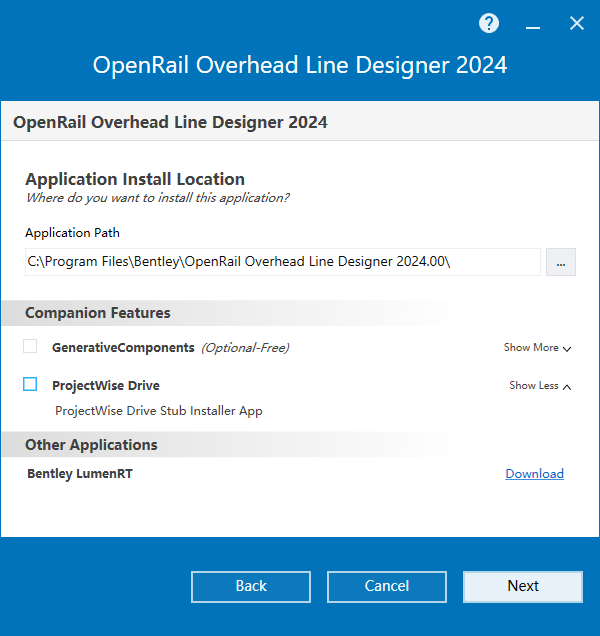600x636 pixels.
Task: Open the help question mark icon
Action: coord(489,23)
